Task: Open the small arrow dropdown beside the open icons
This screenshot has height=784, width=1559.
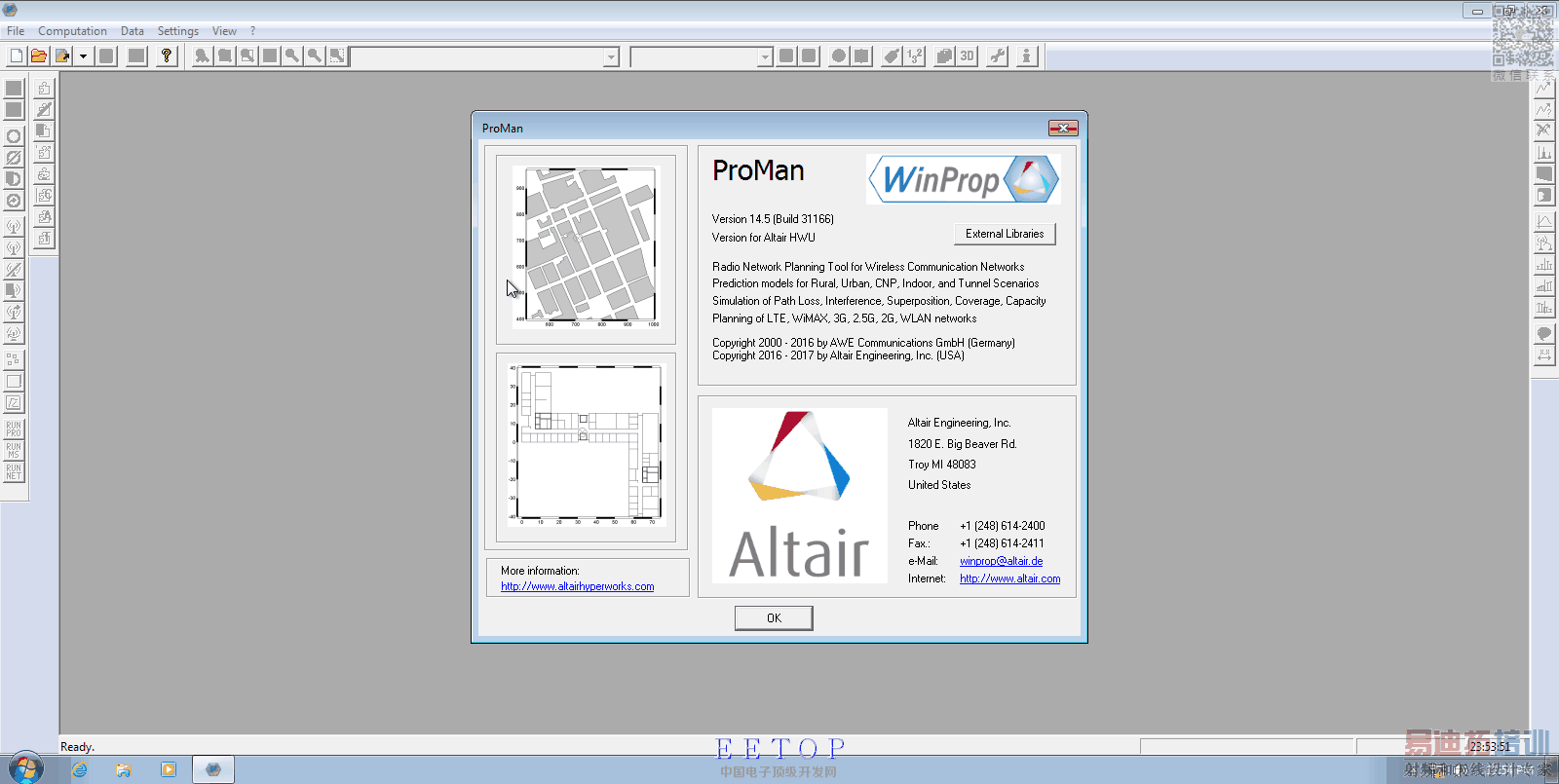Action: point(84,56)
